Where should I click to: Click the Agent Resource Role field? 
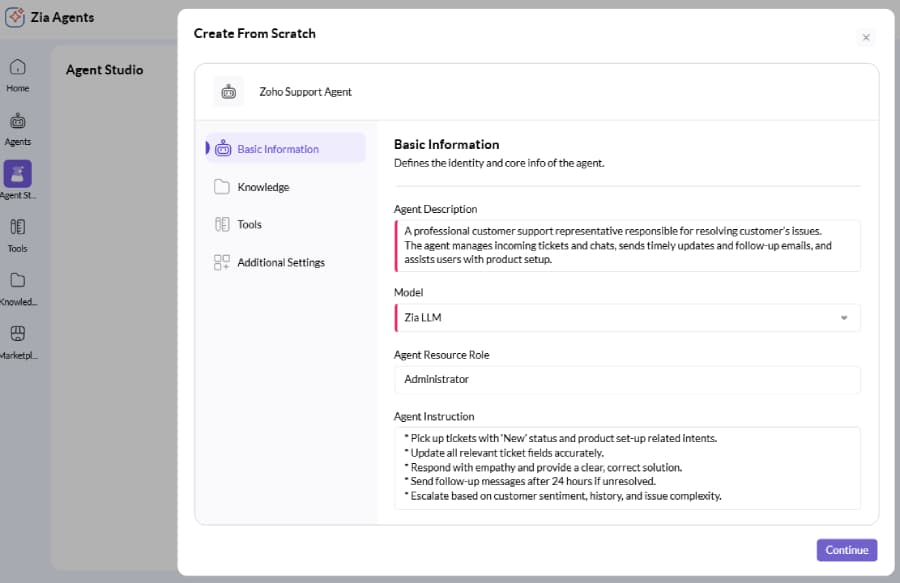point(627,379)
